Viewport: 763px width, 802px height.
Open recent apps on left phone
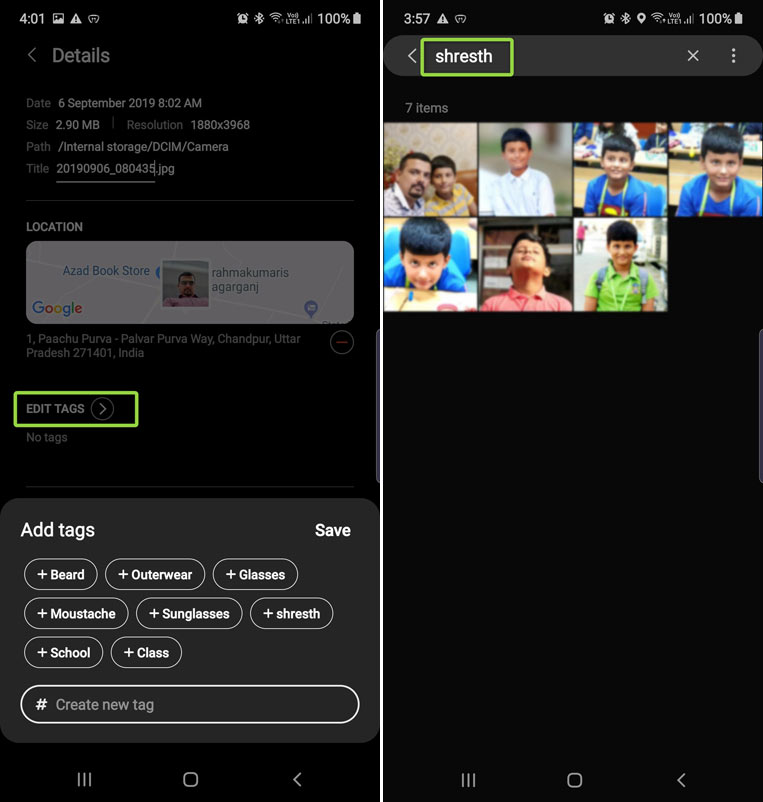pos(84,779)
